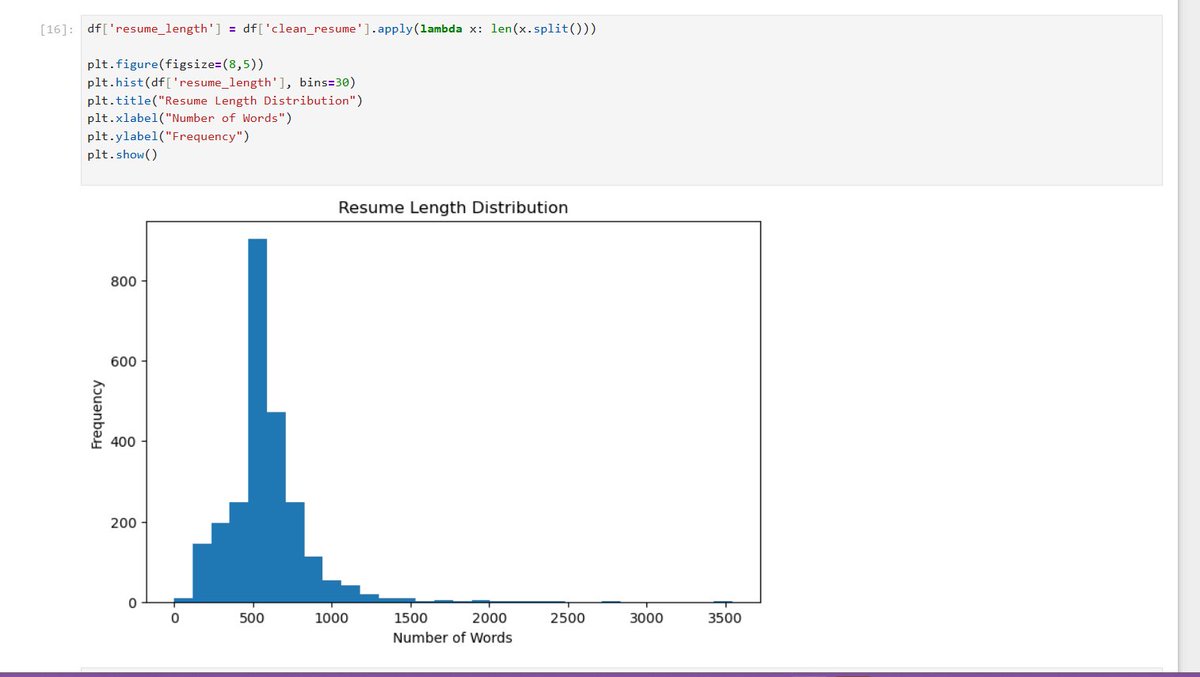
Task: Click the plt.hist bins=30 line
Action: [x=221, y=82]
